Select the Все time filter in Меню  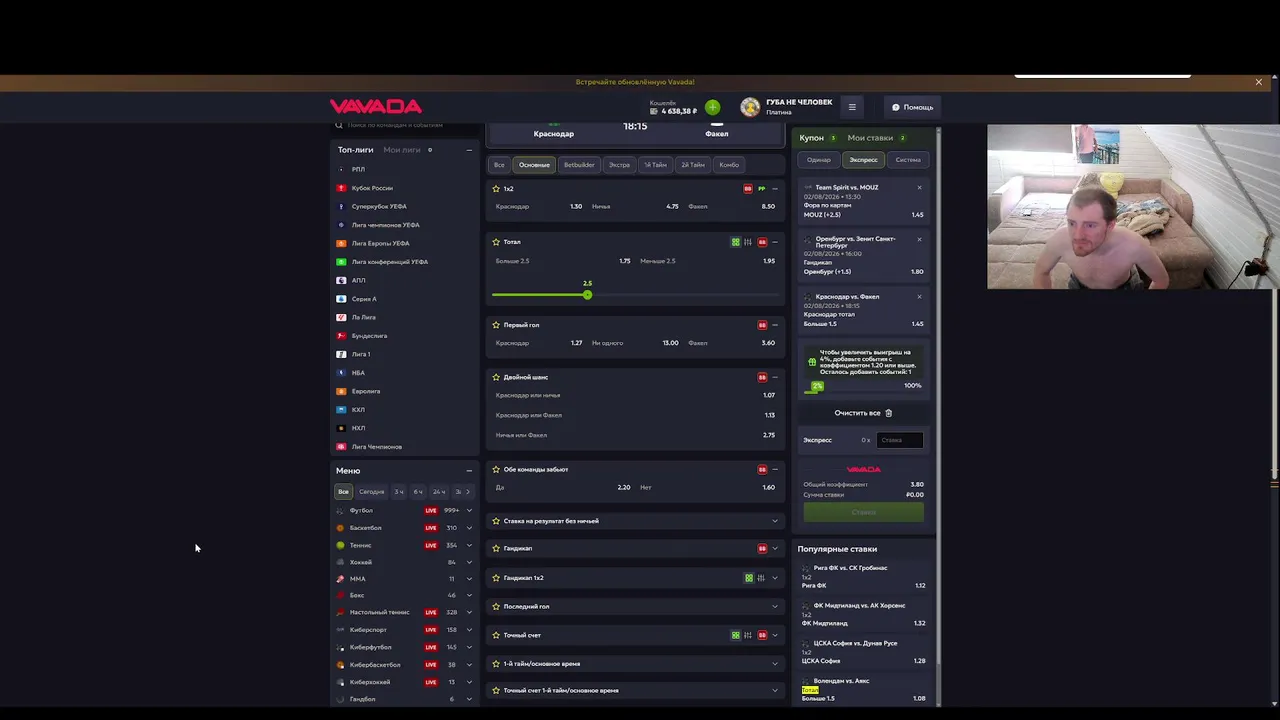343,492
